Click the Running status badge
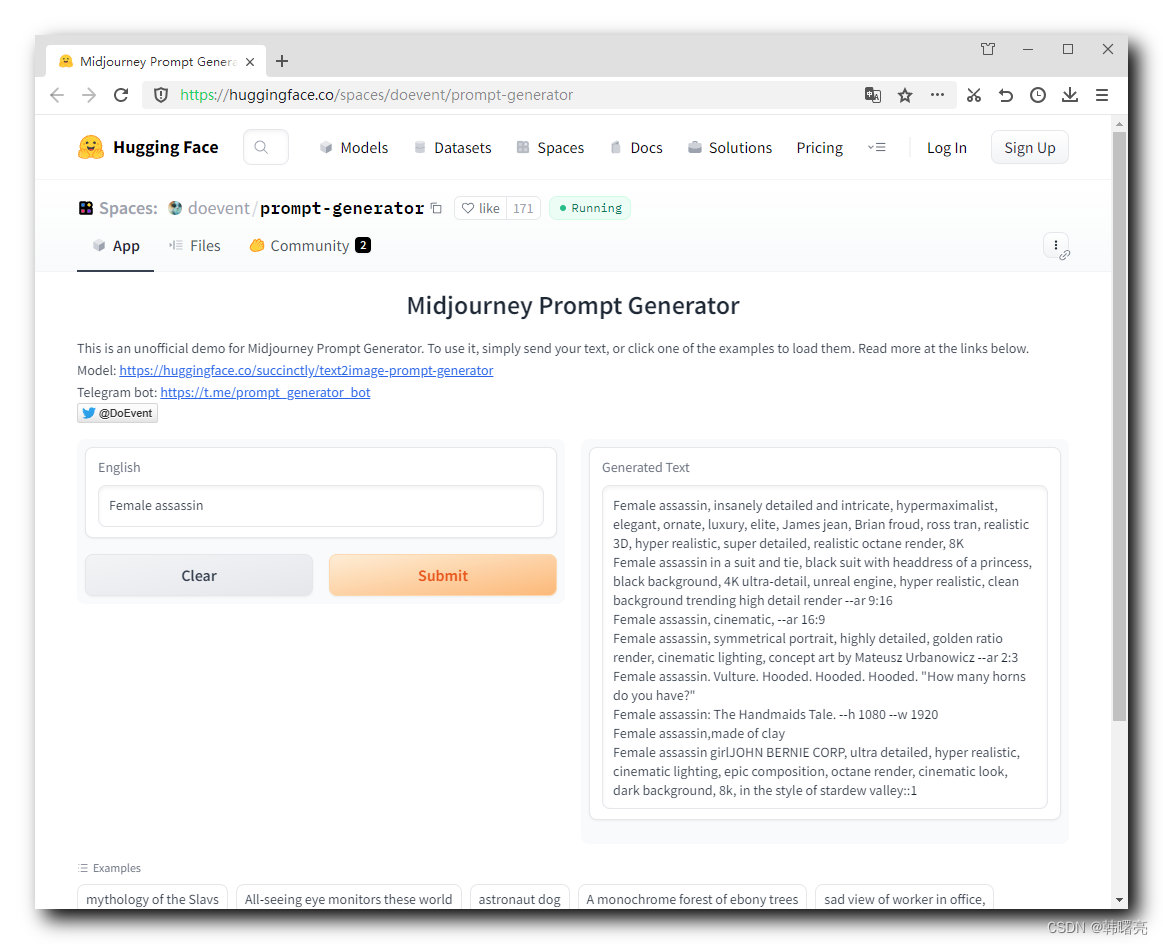1163x944 pixels. pyautogui.click(x=590, y=208)
